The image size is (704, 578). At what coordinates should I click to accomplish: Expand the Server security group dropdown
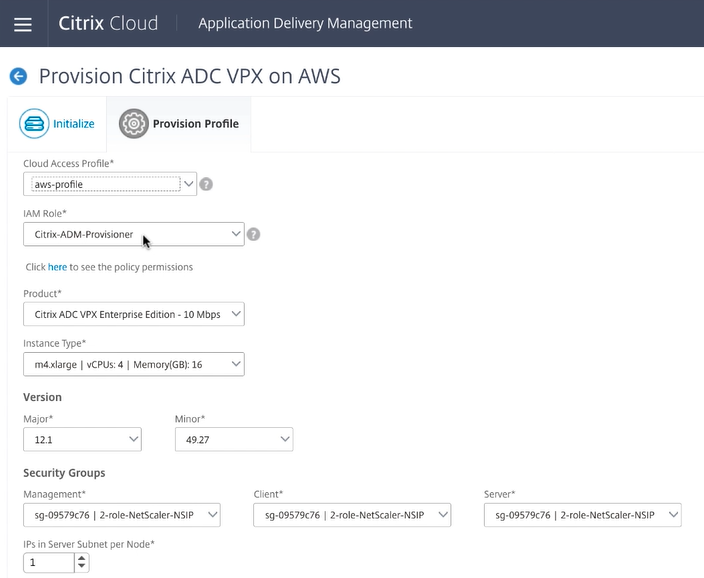coord(582,515)
